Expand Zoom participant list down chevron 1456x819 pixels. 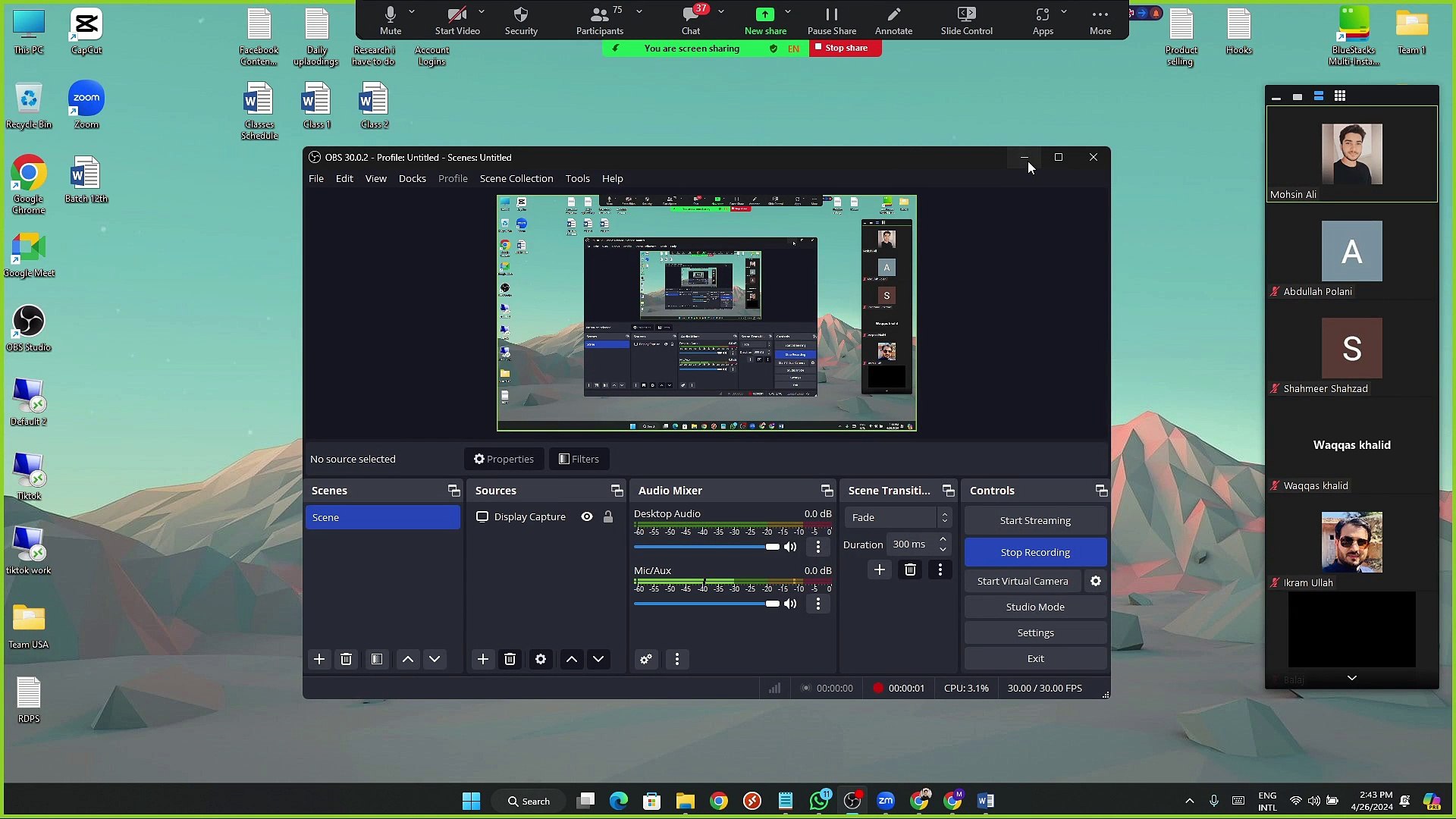pyautogui.click(x=1351, y=678)
